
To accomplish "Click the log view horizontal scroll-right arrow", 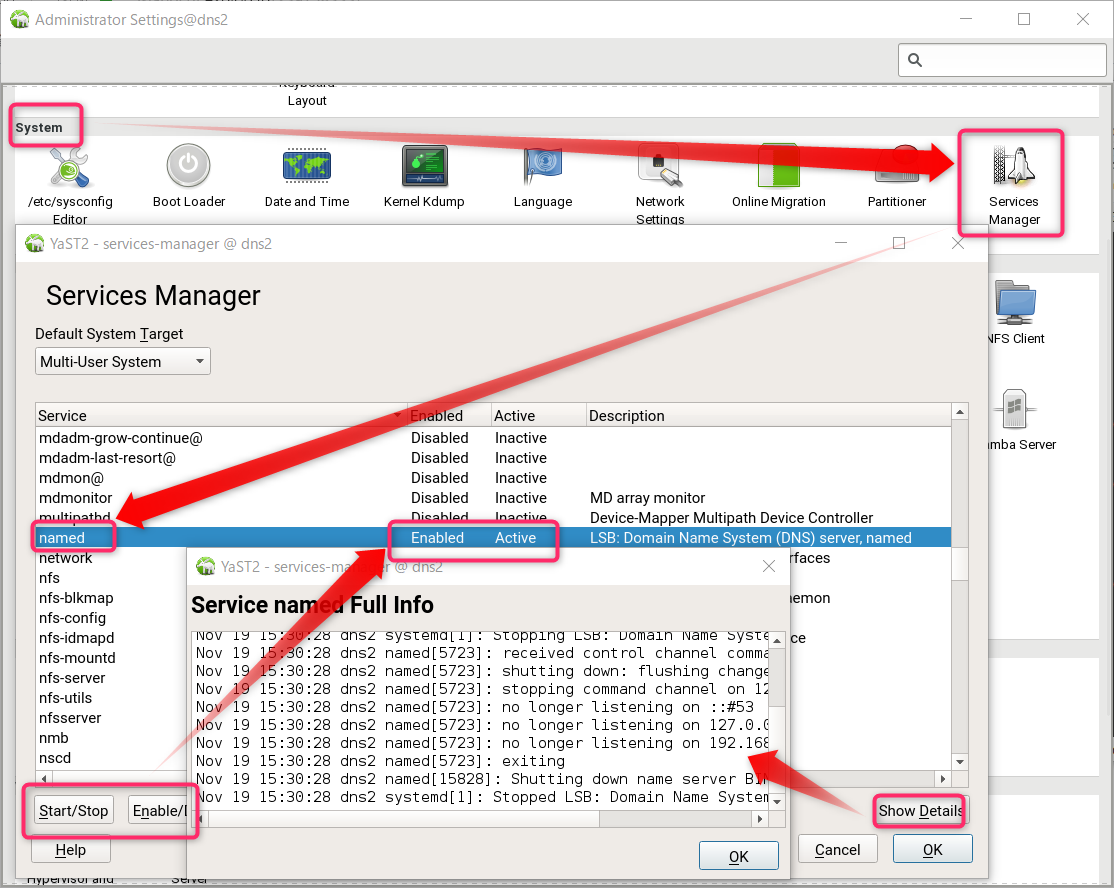I will tap(760, 819).
